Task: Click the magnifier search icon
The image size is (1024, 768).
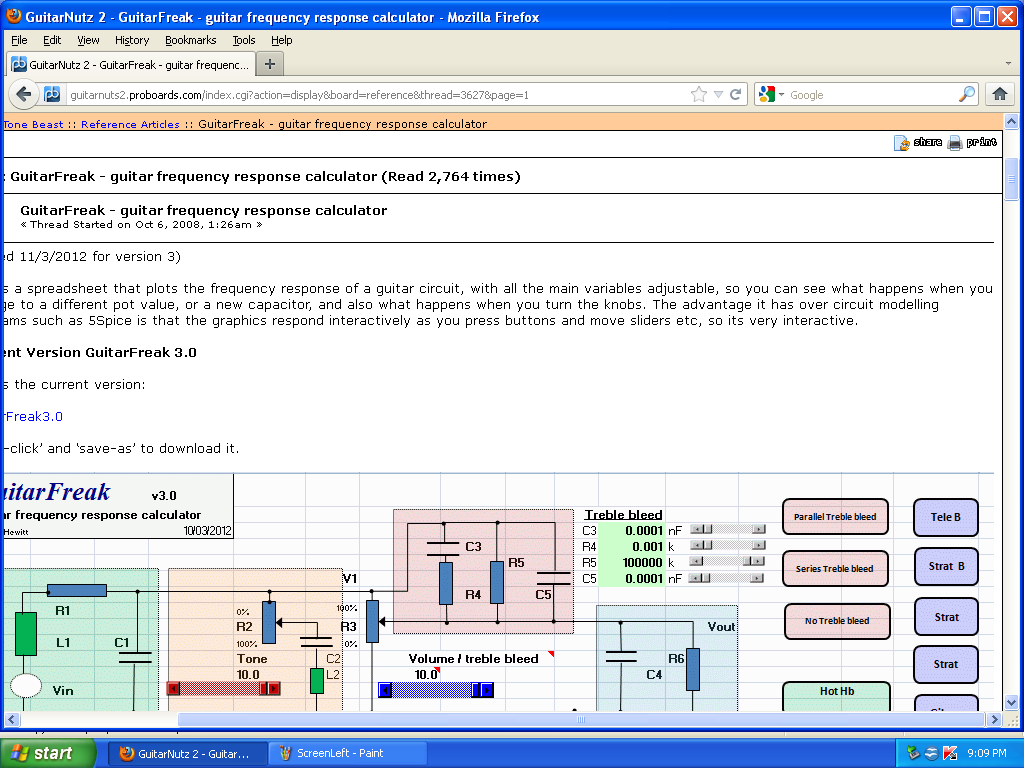Action: (x=967, y=95)
